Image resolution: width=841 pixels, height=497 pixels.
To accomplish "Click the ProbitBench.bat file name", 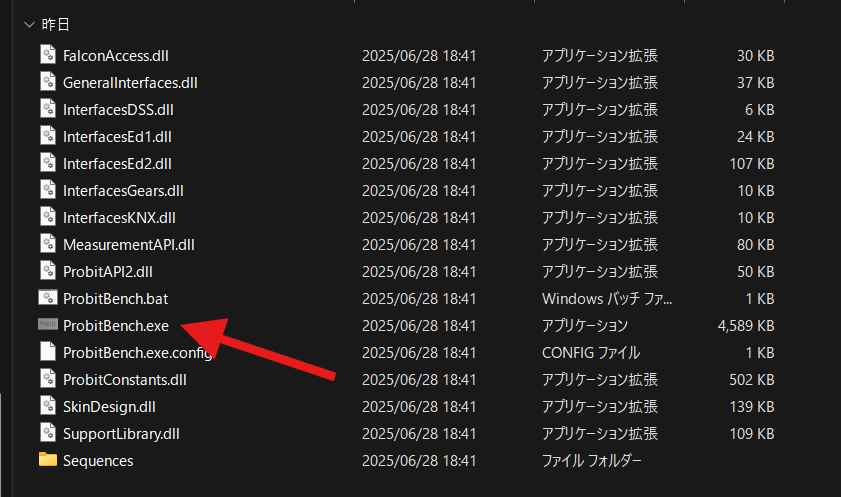I will click(x=115, y=299).
